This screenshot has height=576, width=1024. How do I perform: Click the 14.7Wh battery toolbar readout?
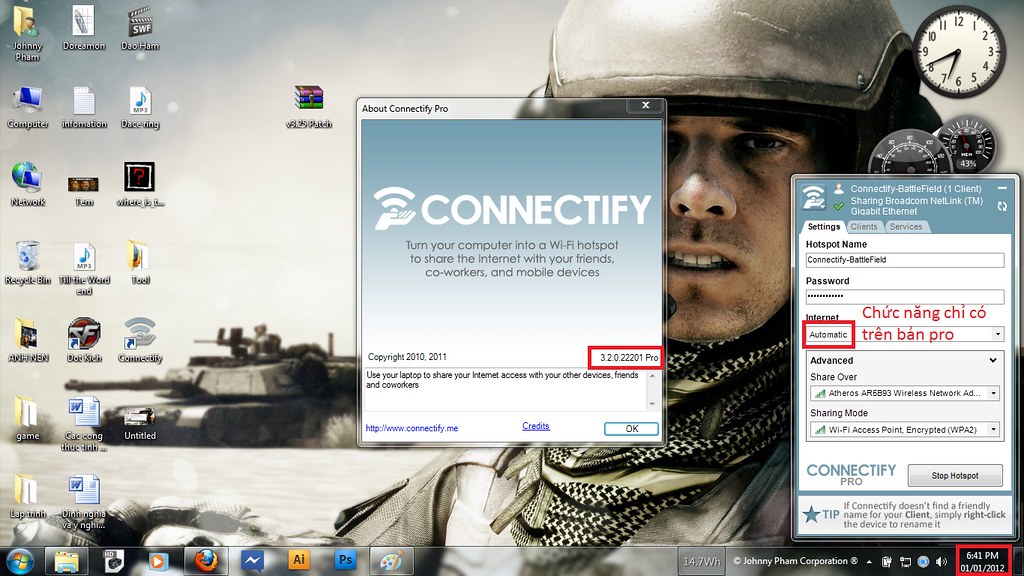tap(702, 561)
